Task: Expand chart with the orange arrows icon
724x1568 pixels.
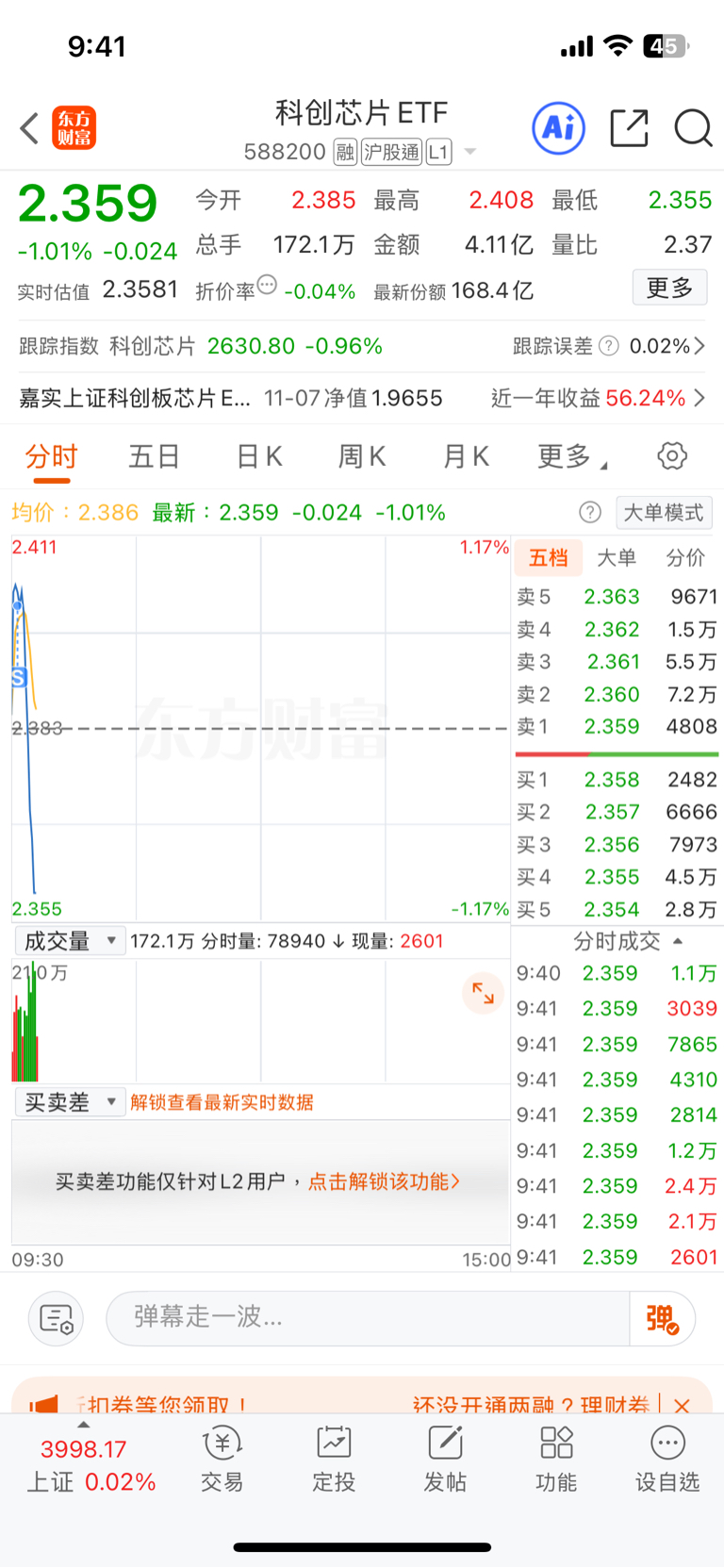Action: coord(483,993)
